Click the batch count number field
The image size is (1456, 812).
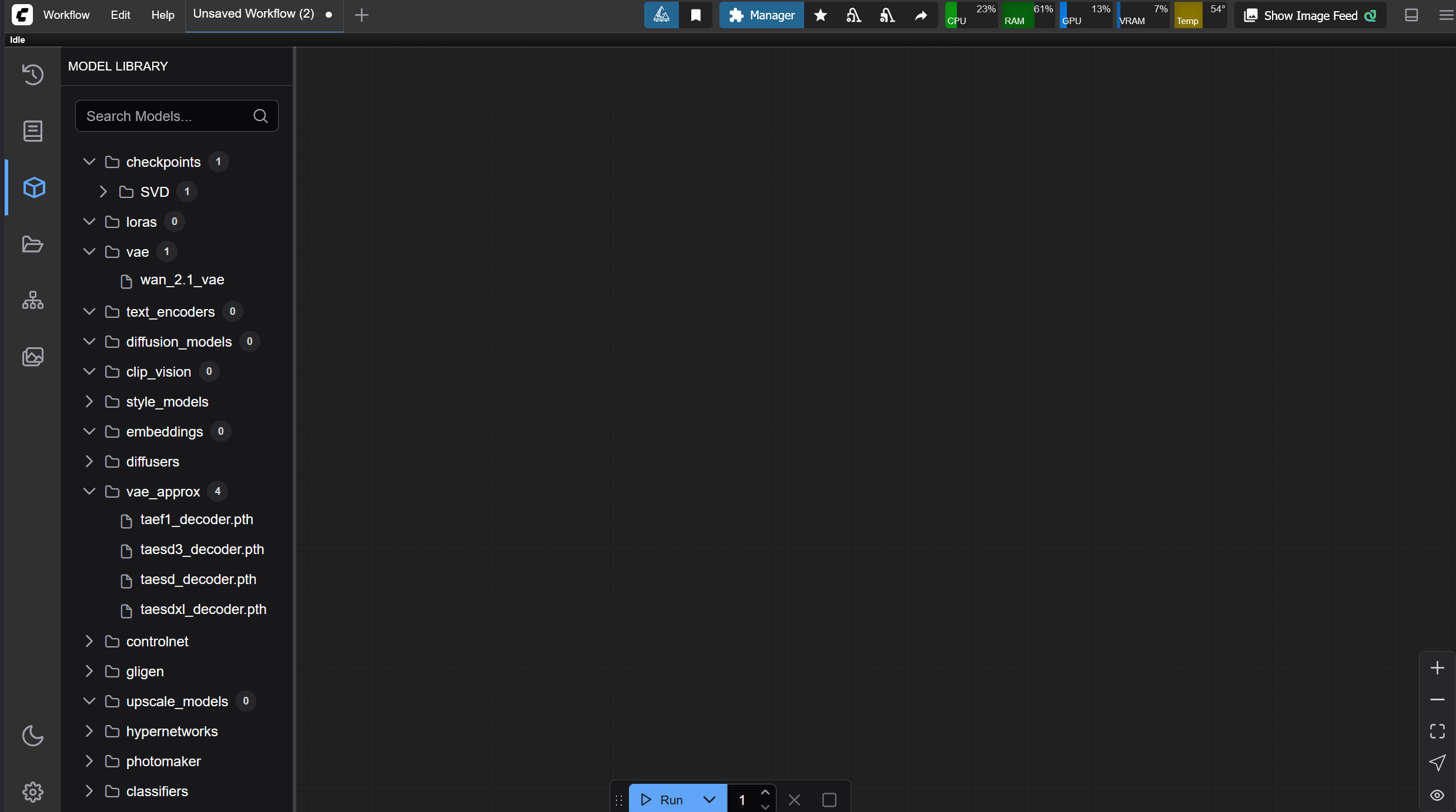coord(742,799)
